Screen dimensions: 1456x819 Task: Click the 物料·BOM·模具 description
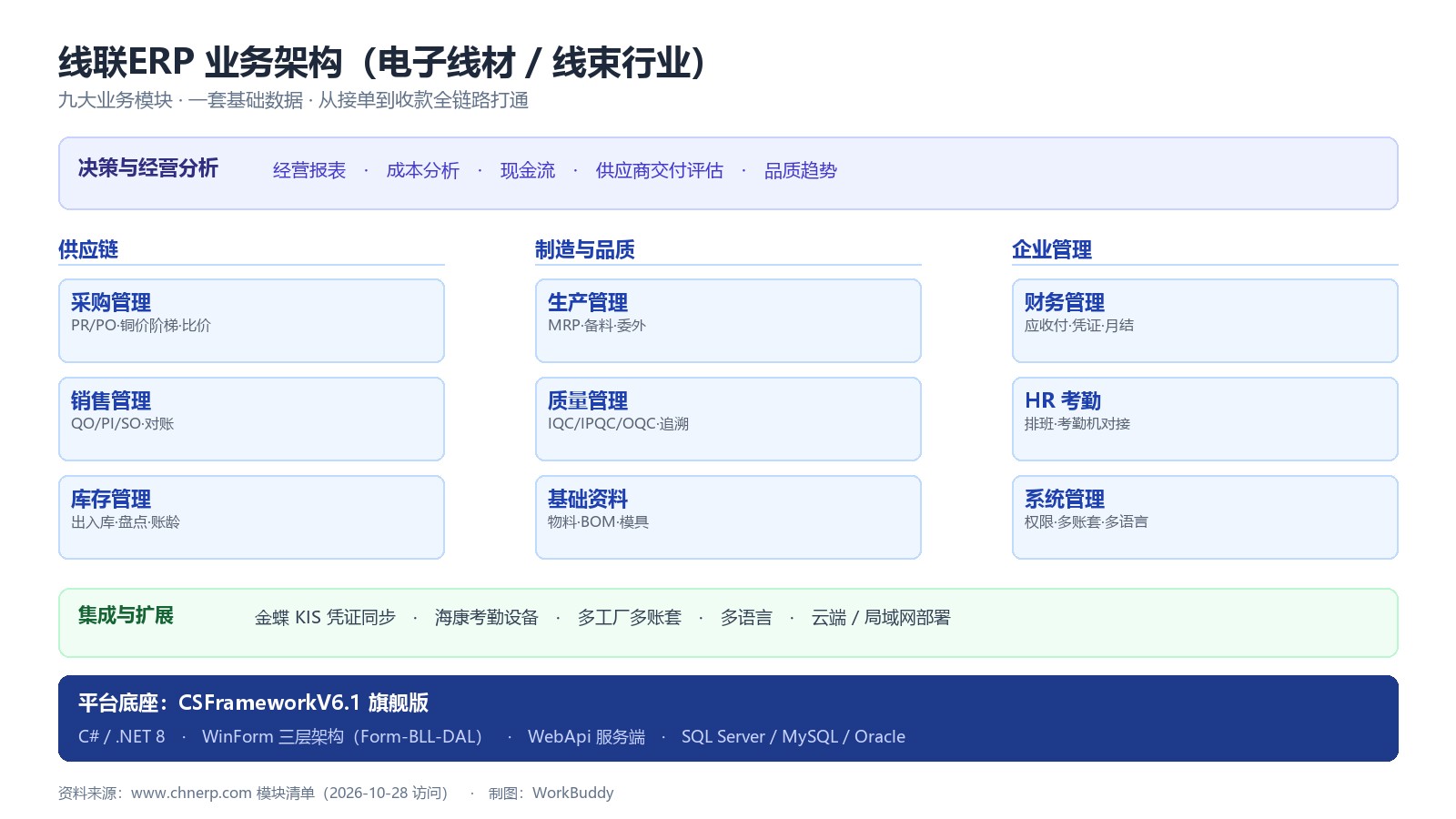point(599,521)
